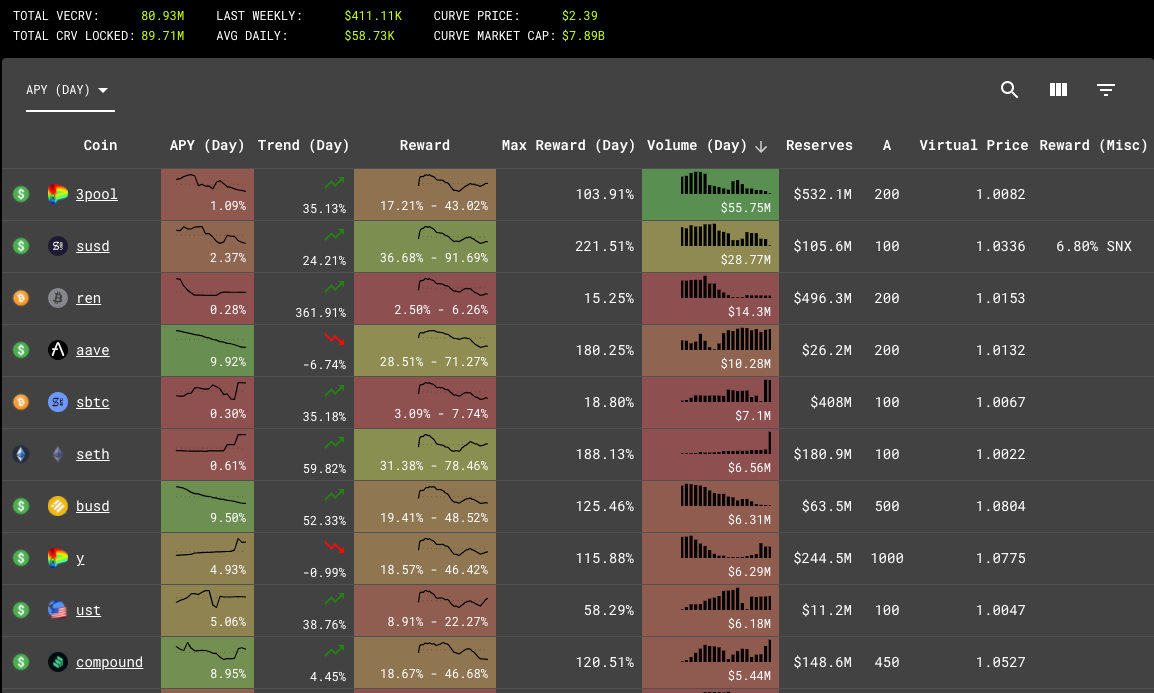Click the Curve Price $2.39 value
This screenshot has width=1154, height=693.
point(580,15)
